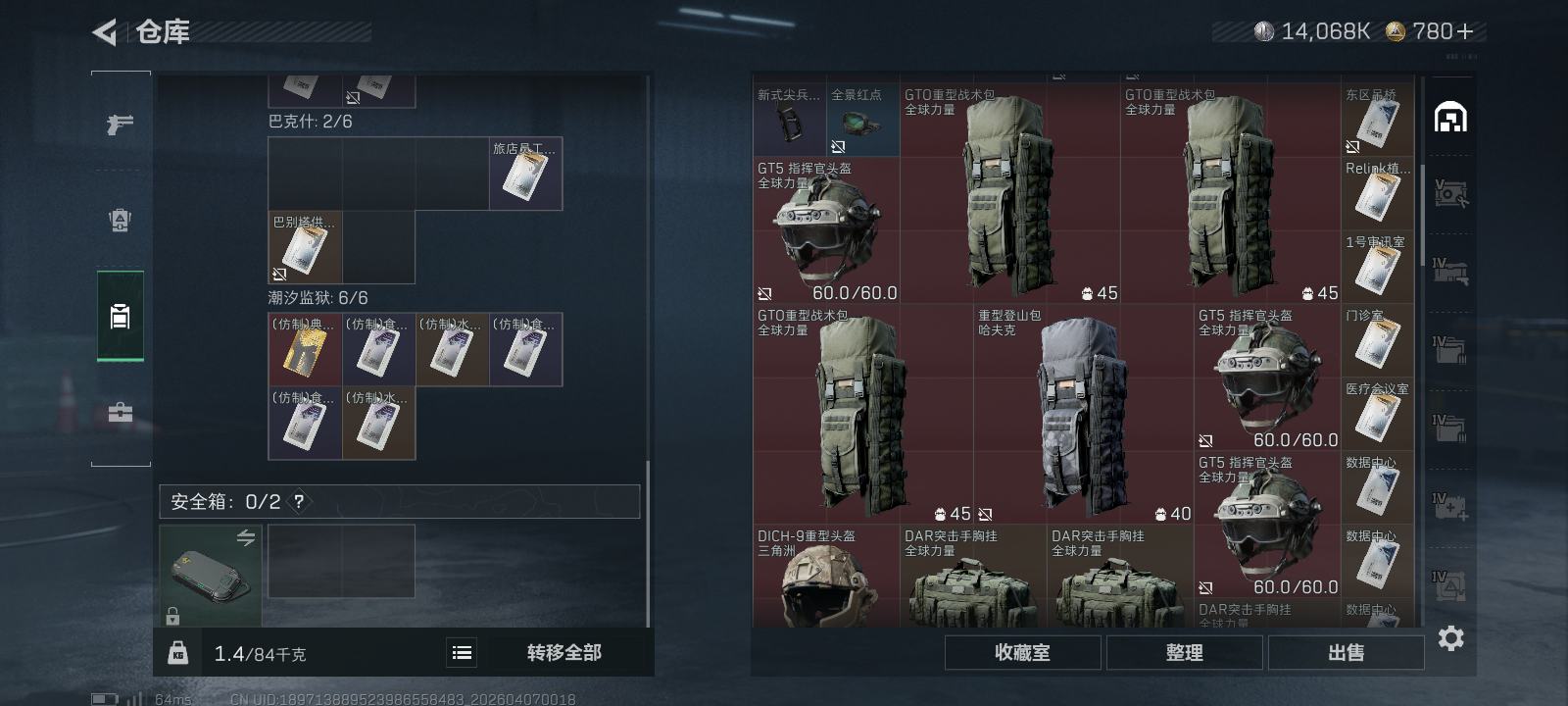Select the golden 仿制 key card in 潮汐监狱
Screen dimensions: 1568x706
pyautogui.click(x=305, y=349)
